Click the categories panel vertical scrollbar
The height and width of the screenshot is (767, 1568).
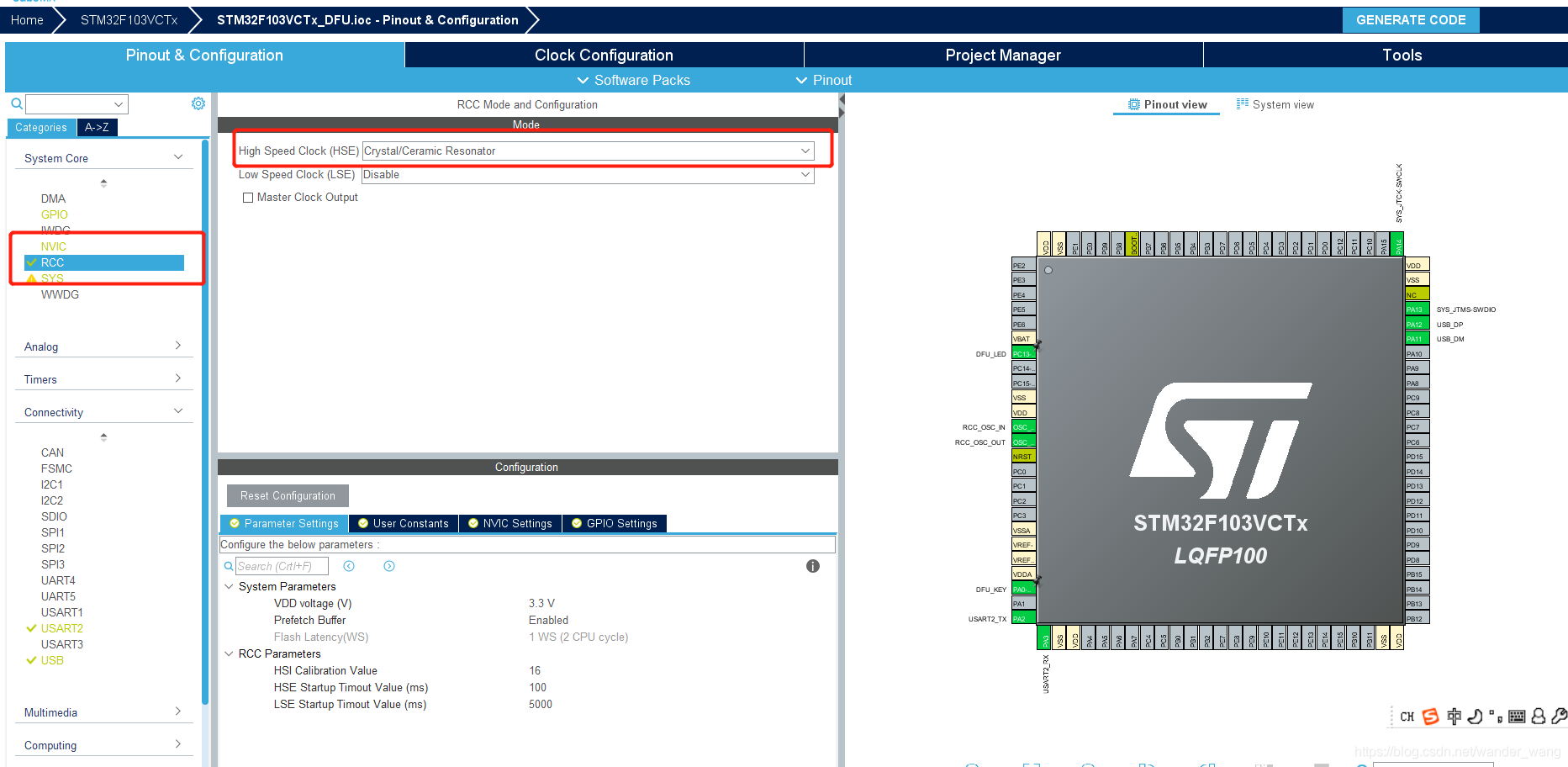(204, 421)
